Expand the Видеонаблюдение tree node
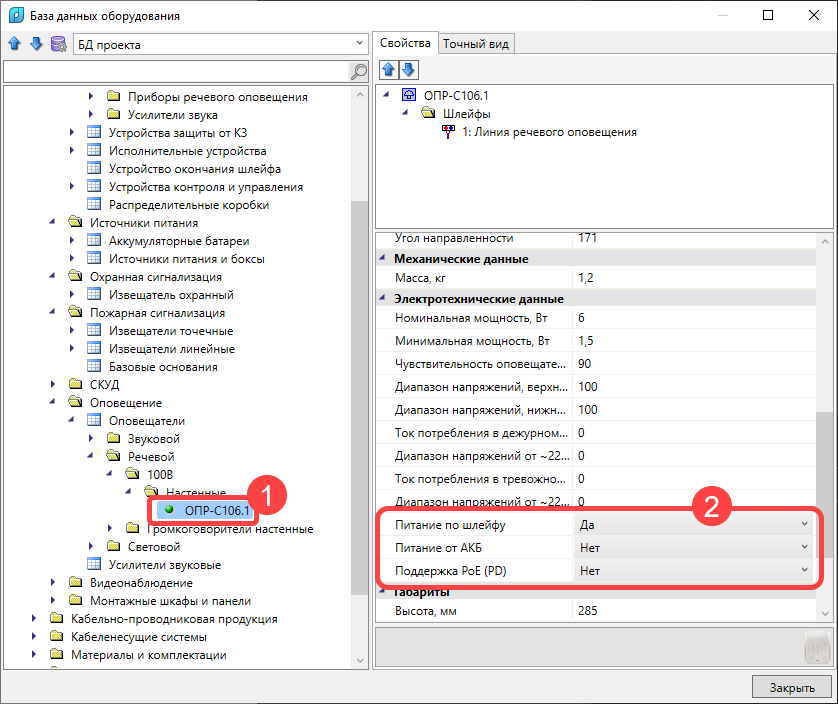Image resolution: width=838 pixels, height=704 pixels. pos(52,583)
